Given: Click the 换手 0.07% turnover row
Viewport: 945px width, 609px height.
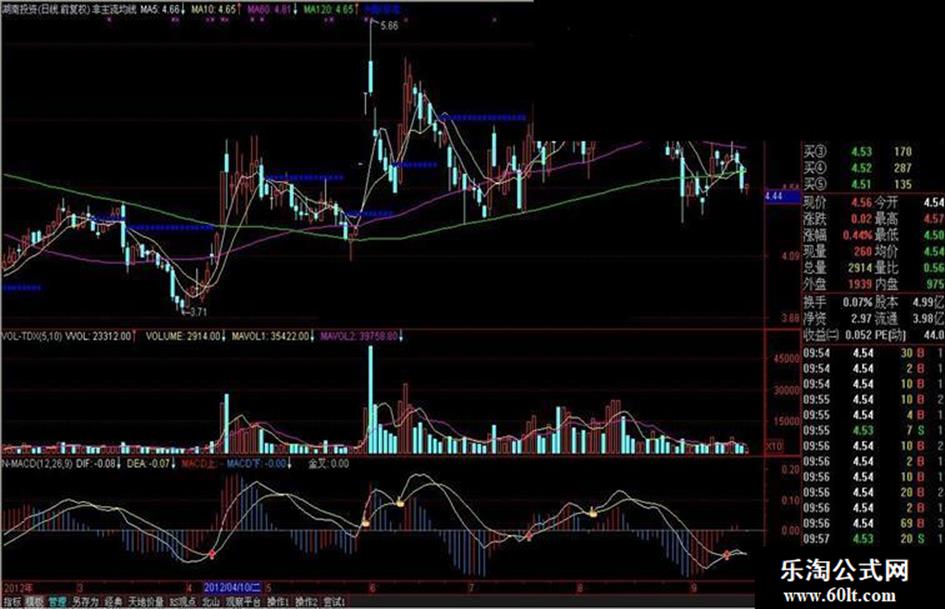Looking at the screenshot, I should pos(838,302).
